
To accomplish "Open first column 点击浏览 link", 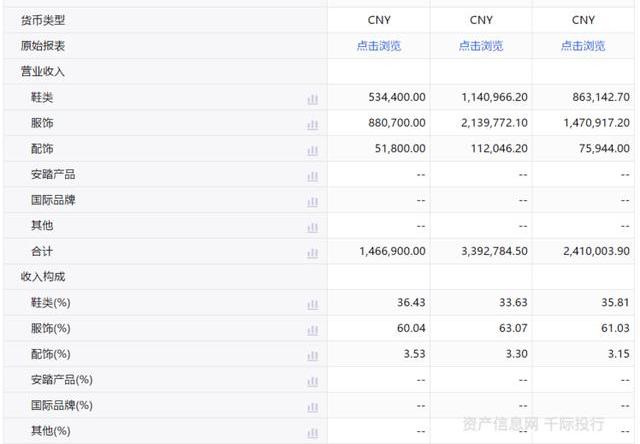I will coord(379,46).
